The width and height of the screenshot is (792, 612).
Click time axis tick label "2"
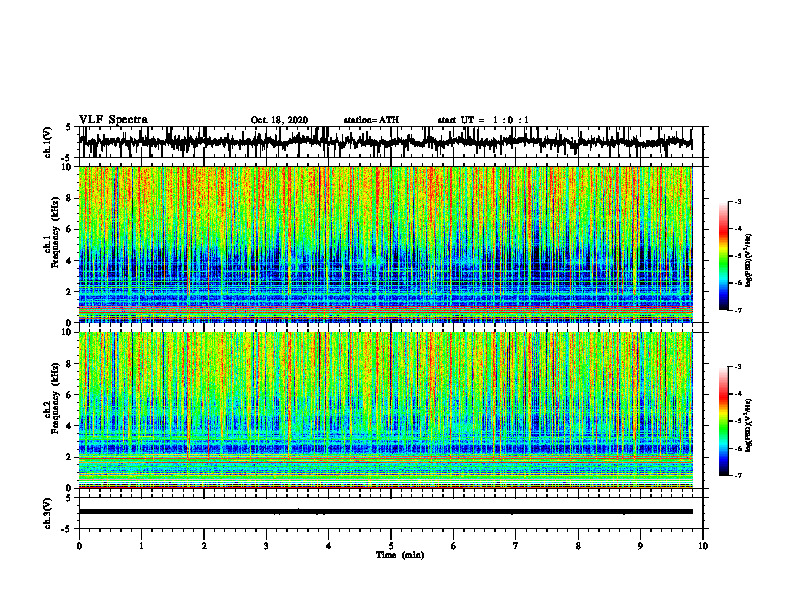pos(204,546)
